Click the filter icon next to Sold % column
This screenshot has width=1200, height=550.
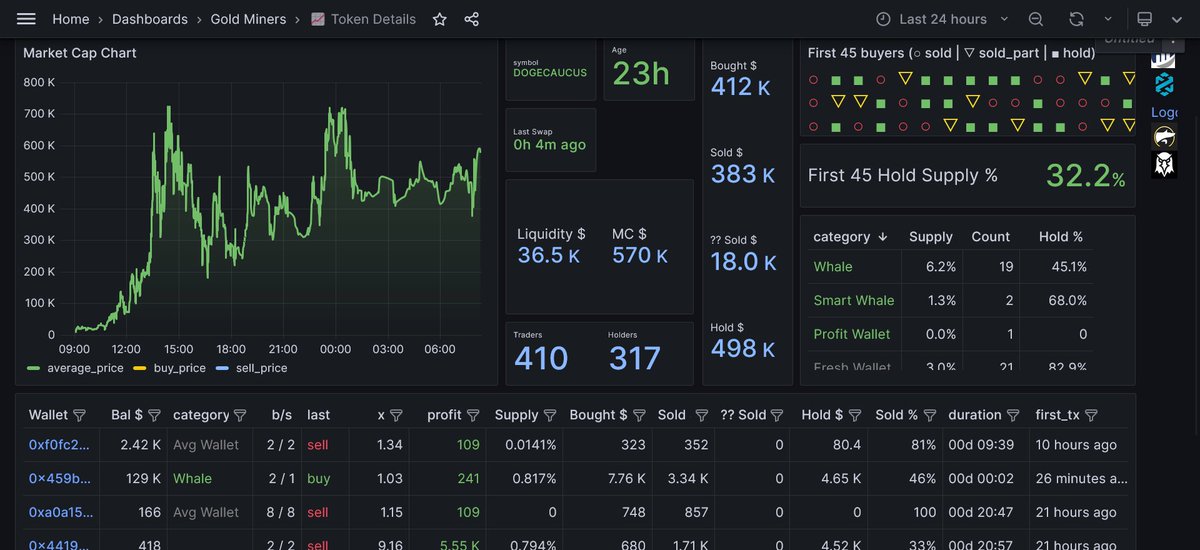coord(930,415)
